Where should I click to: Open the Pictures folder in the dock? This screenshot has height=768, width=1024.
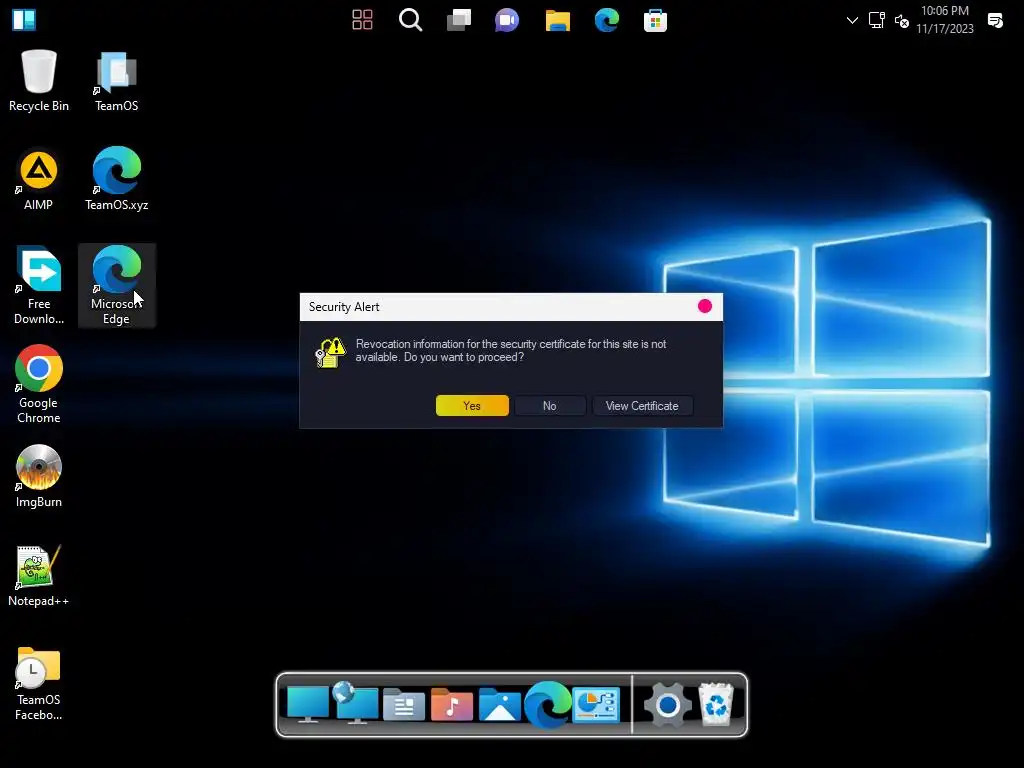click(500, 704)
